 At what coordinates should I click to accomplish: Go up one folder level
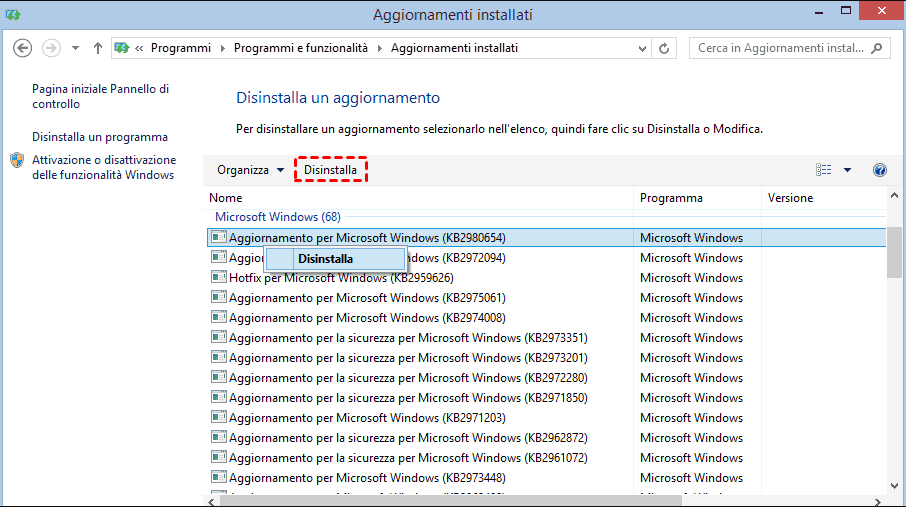coord(97,48)
